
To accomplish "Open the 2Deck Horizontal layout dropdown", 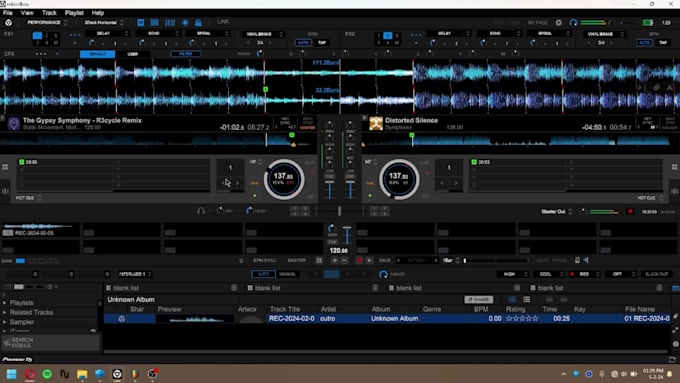I will (x=104, y=23).
